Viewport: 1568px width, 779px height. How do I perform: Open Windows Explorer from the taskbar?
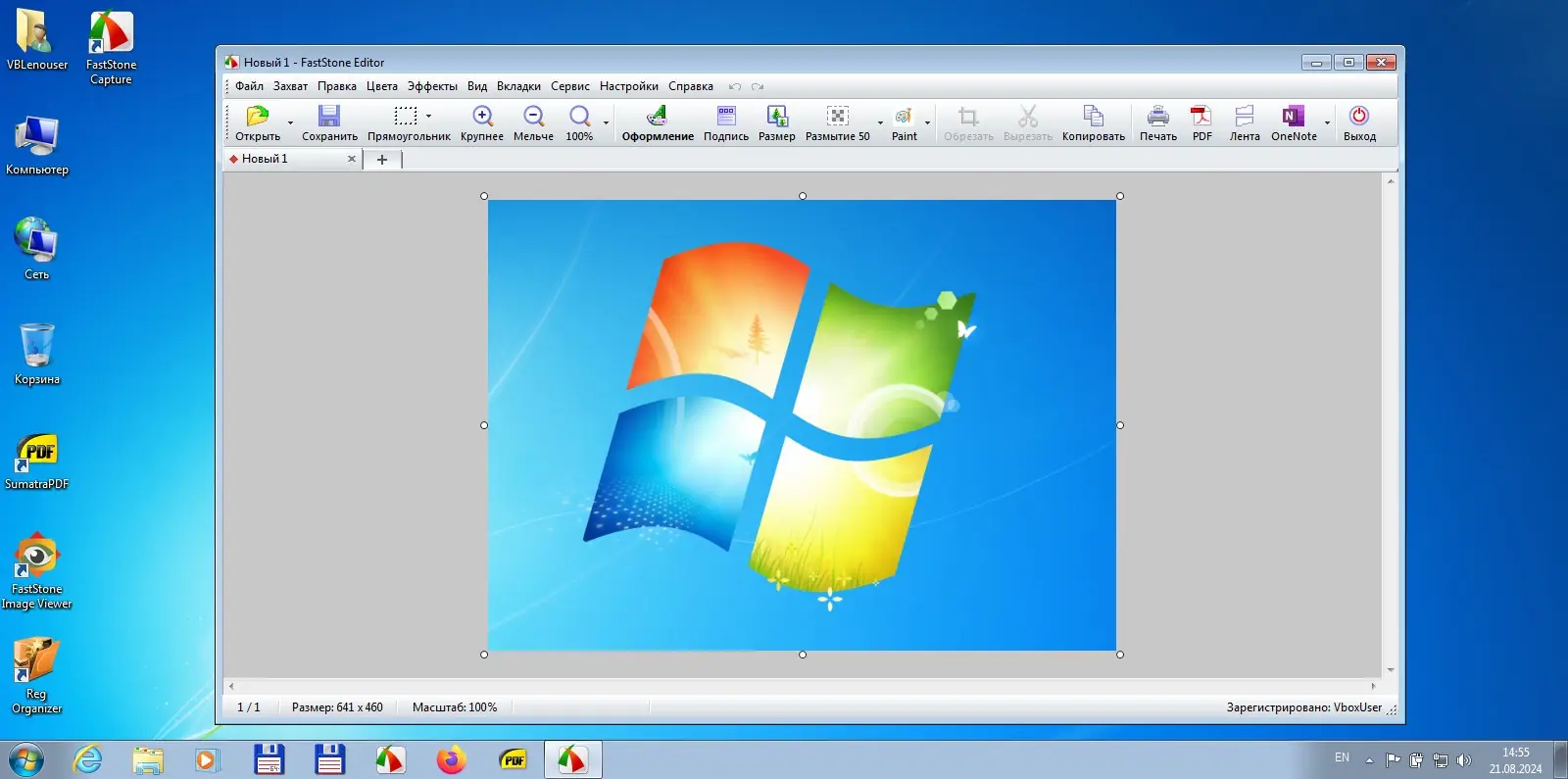148,759
